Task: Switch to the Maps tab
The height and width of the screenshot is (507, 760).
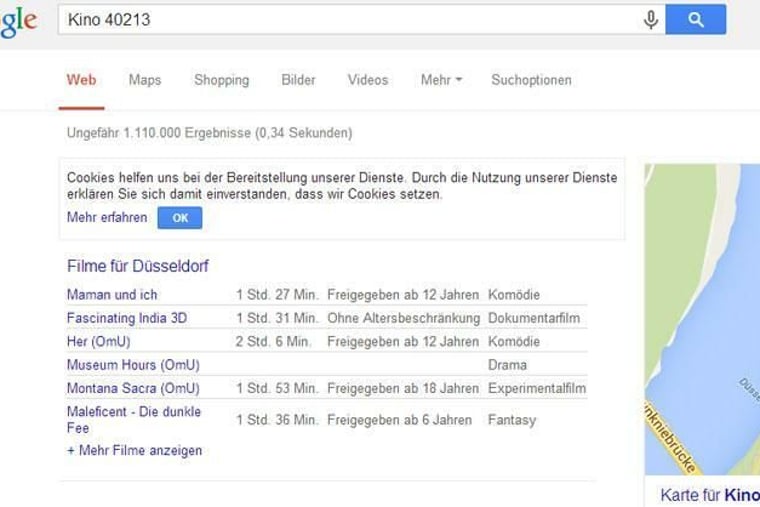Action: [x=144, y=80]
